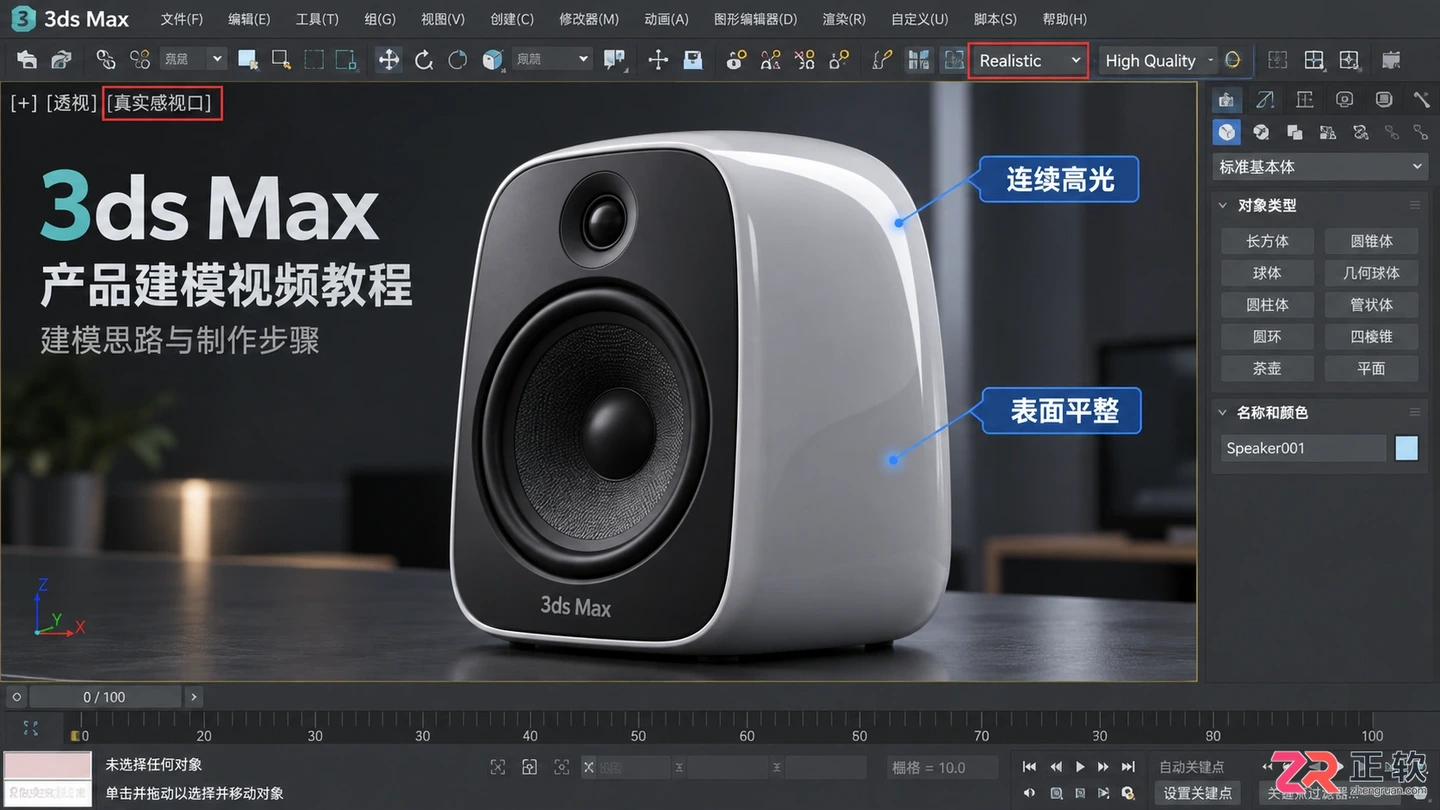Select the Lights category icon
1440x810 pixels.
click(1294, 132)
